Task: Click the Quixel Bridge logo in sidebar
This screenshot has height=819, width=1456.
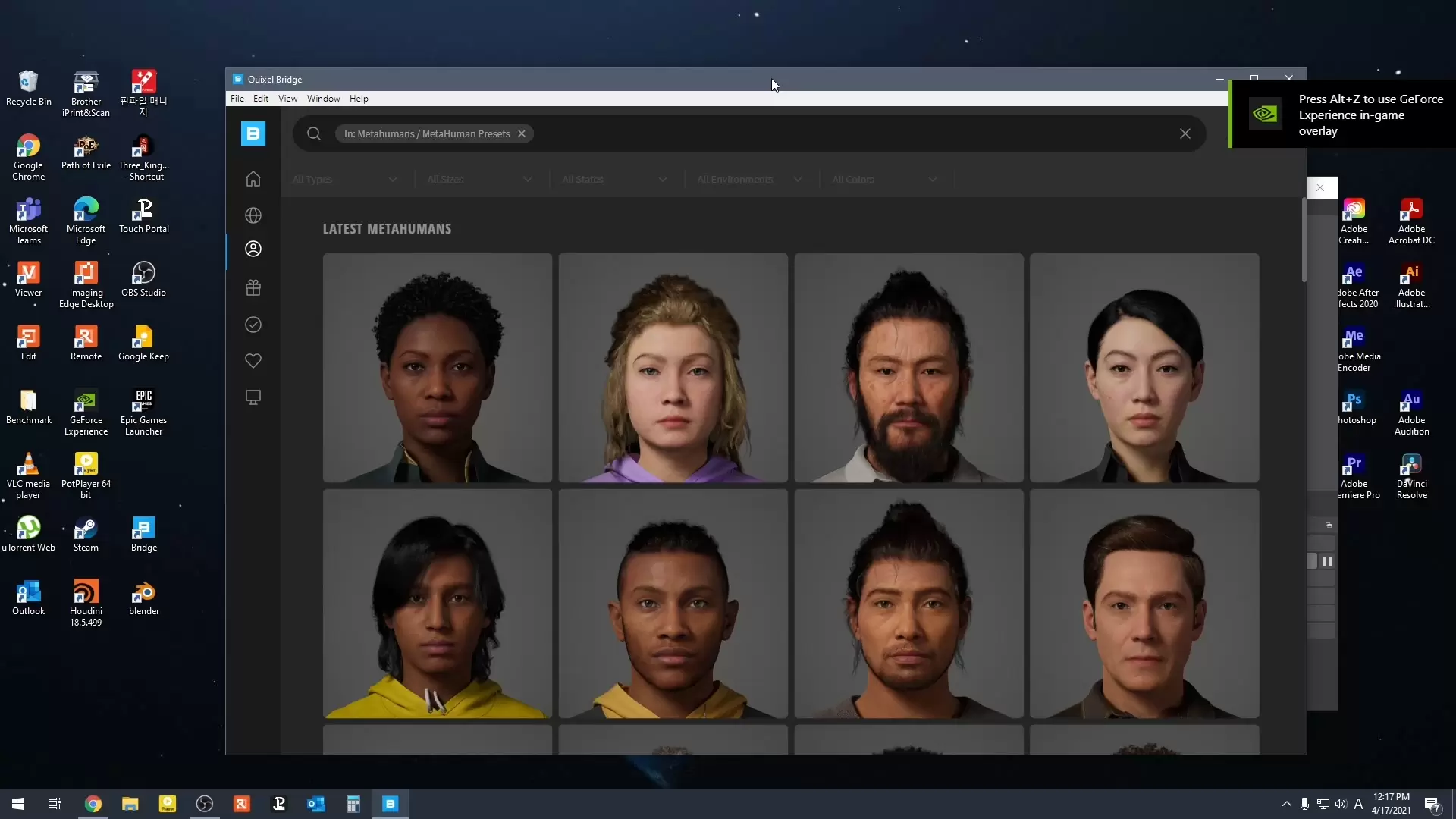Action: click(x=253, y=133)
